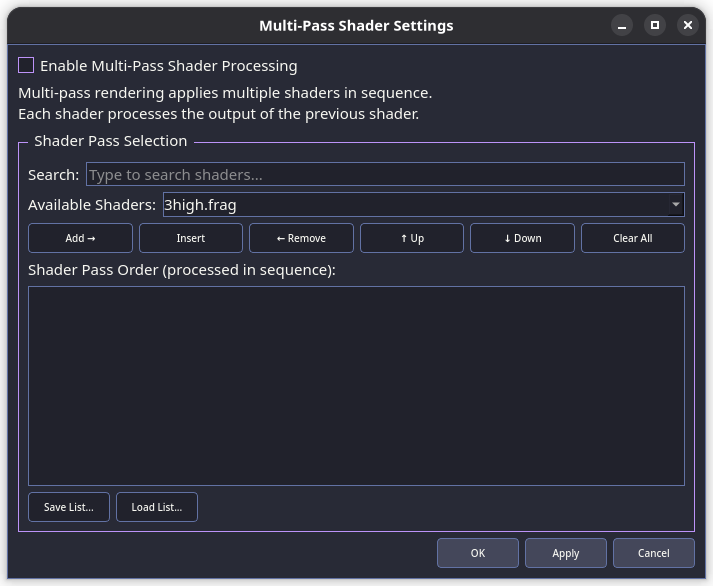Click the shader search input field

coord(385,174)
